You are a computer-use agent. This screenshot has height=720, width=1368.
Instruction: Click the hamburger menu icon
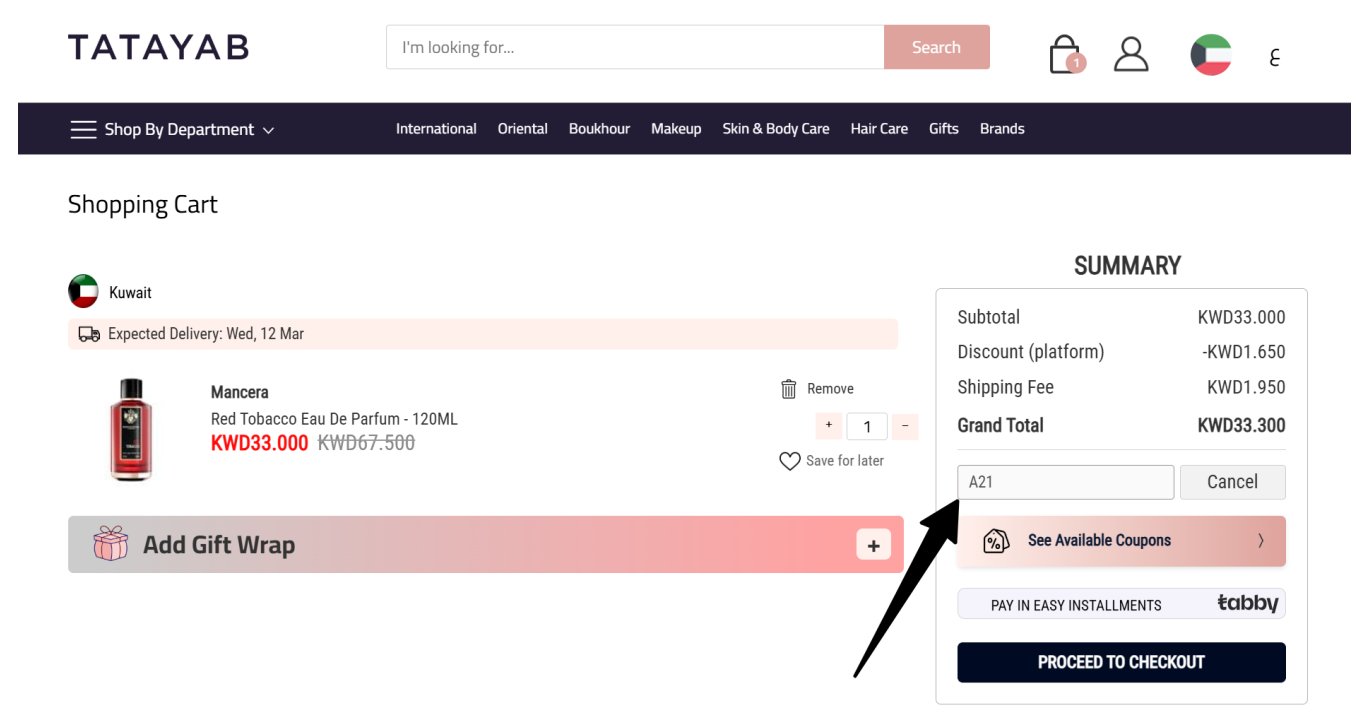(x=83, y=130)
